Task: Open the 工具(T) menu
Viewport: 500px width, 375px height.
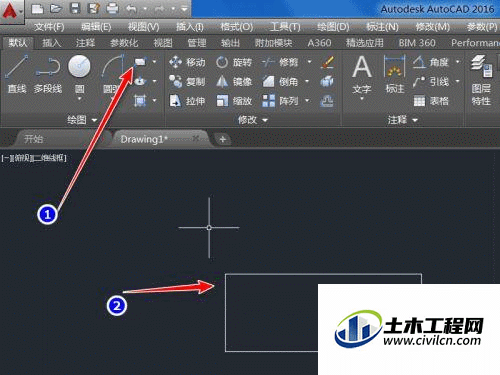Action: tap(285, 27)
